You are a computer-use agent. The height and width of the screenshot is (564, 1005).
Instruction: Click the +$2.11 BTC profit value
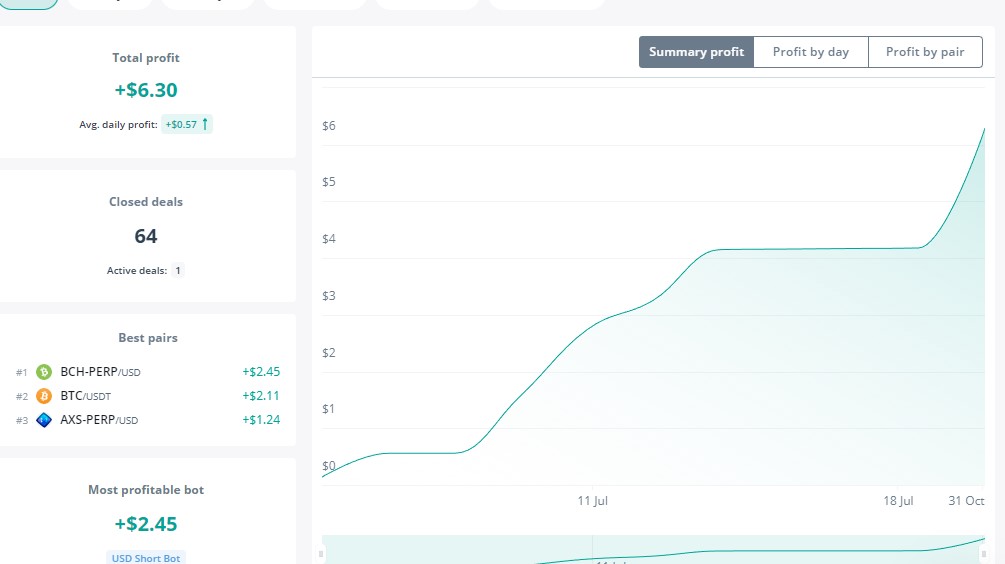pyautogui.click(x=261, y=396)
